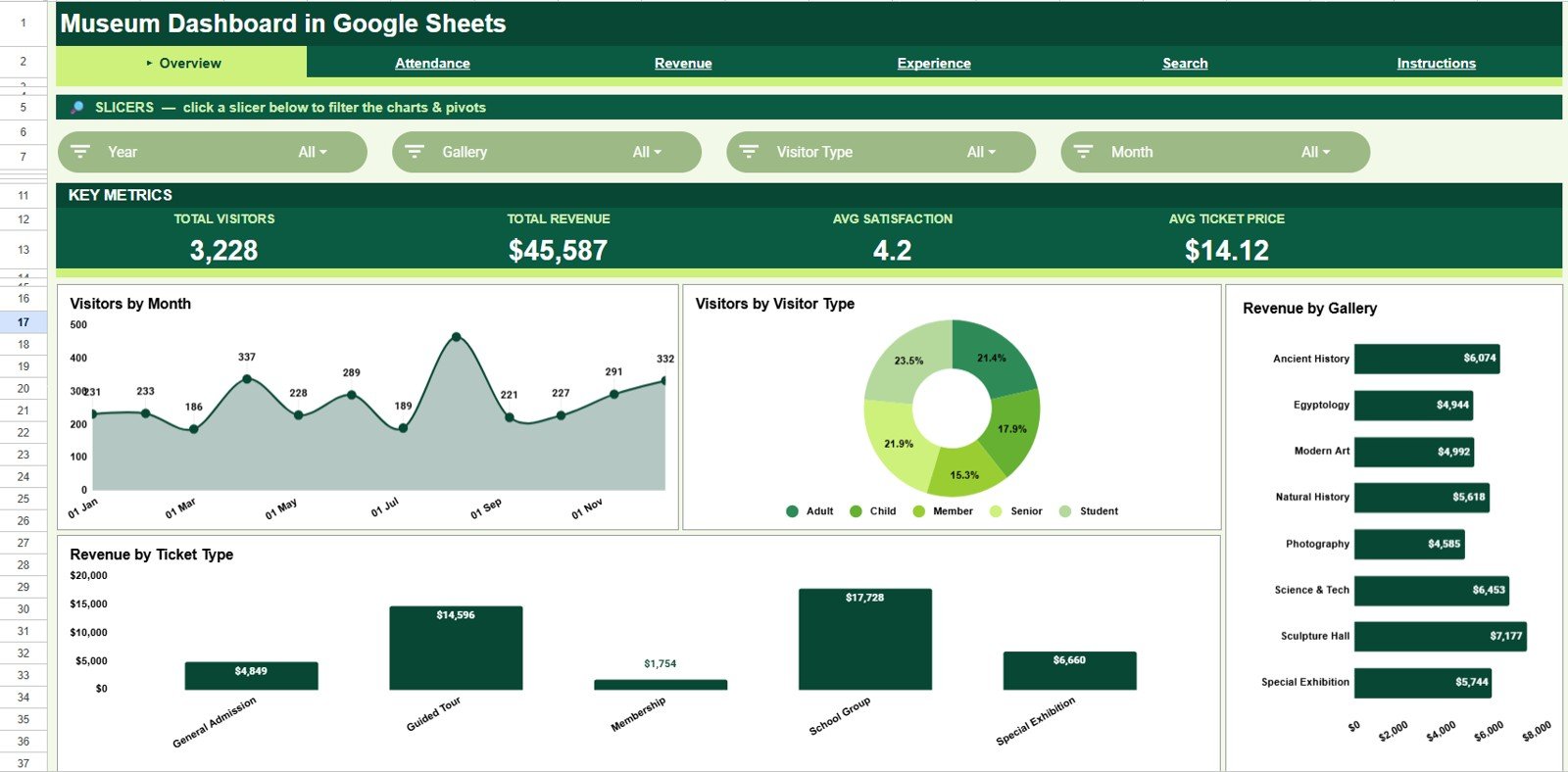Click the Visitors by Visitor Type title

coord(775,304)
